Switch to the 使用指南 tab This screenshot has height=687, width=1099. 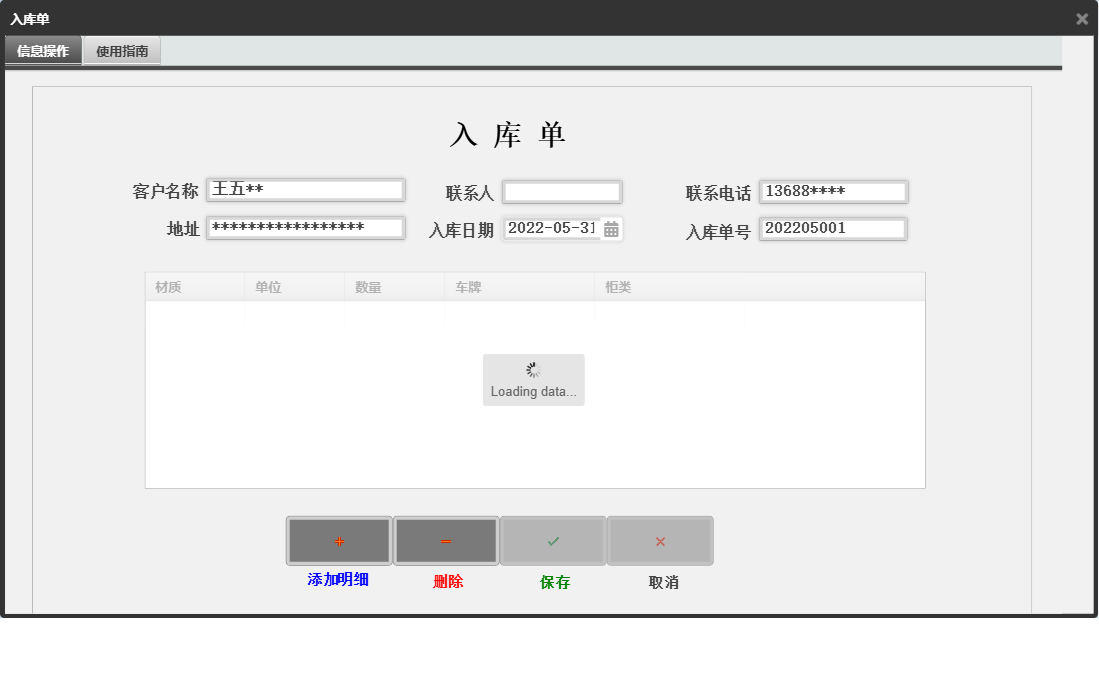(x=121, y=49)
